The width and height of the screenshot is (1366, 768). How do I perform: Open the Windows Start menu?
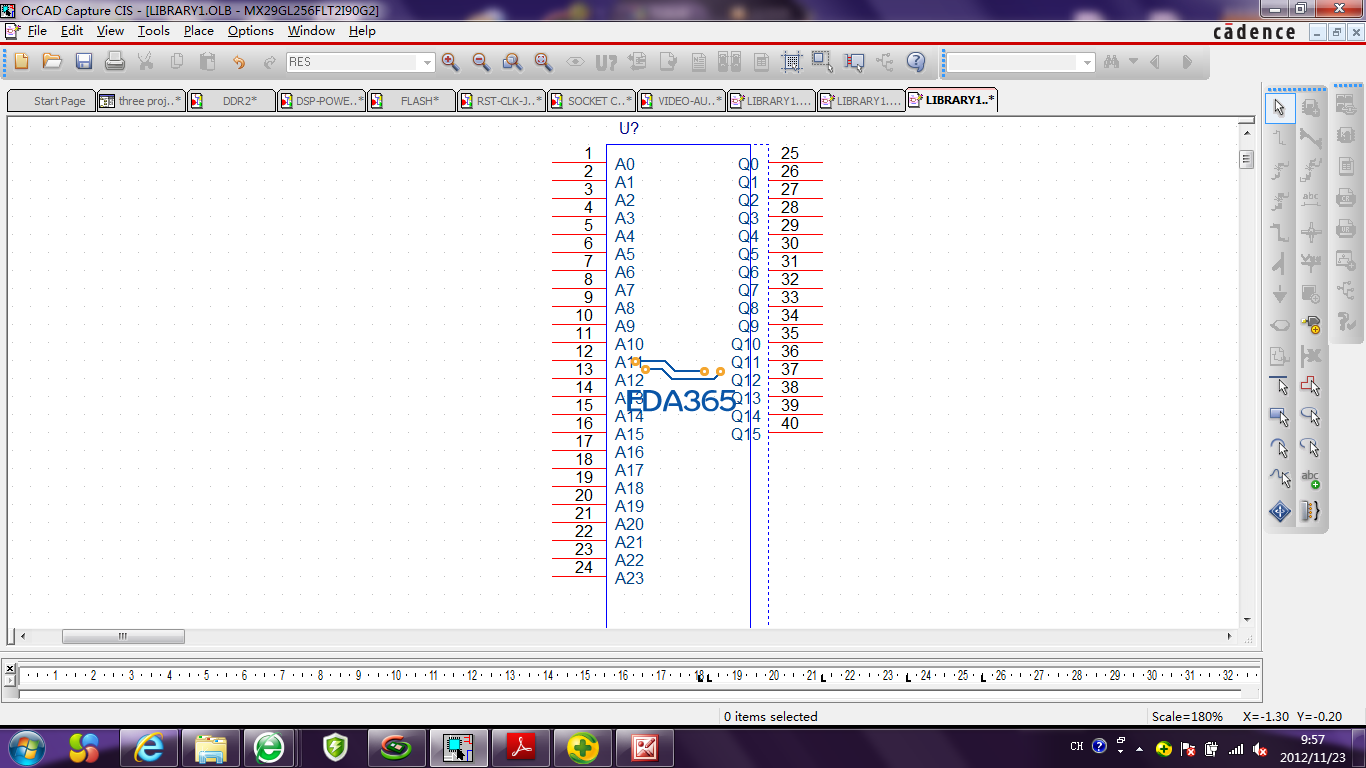pyautogui.click(x=26, y=747)
